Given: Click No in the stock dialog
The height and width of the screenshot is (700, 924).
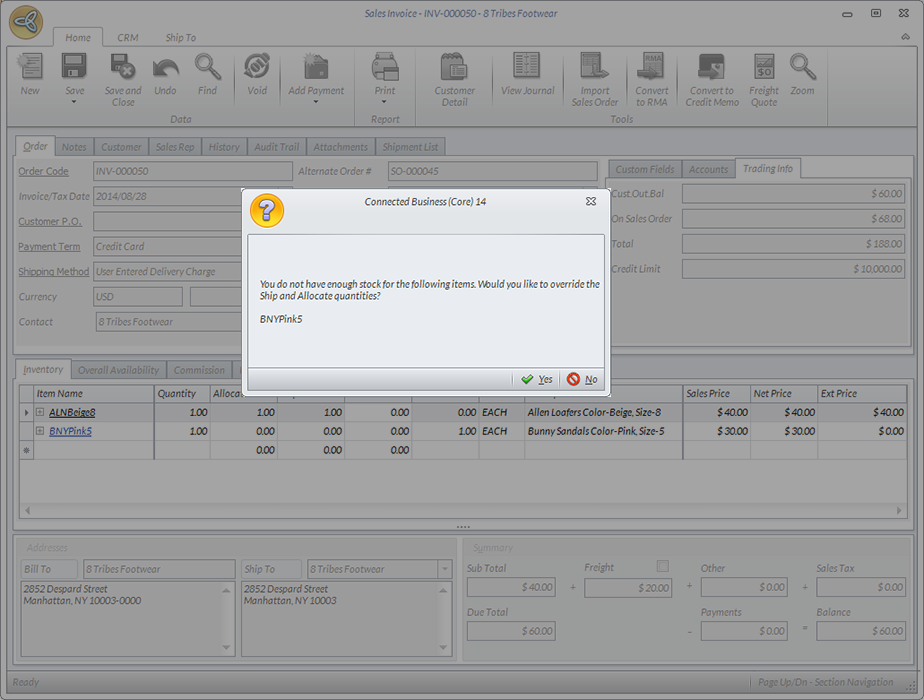Looking at the screenshot, I should tap(582, 379).
